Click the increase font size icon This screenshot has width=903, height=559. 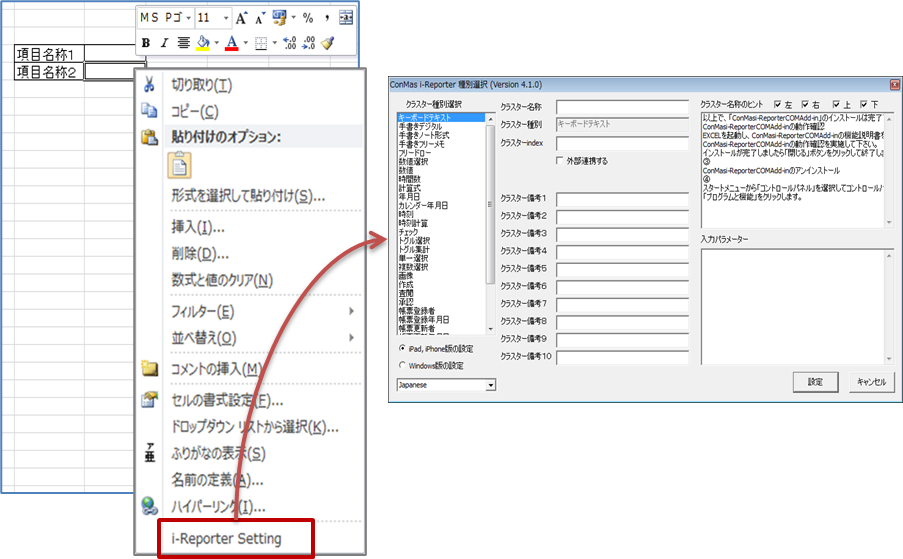pyautogui.click(x=241, y=18)
